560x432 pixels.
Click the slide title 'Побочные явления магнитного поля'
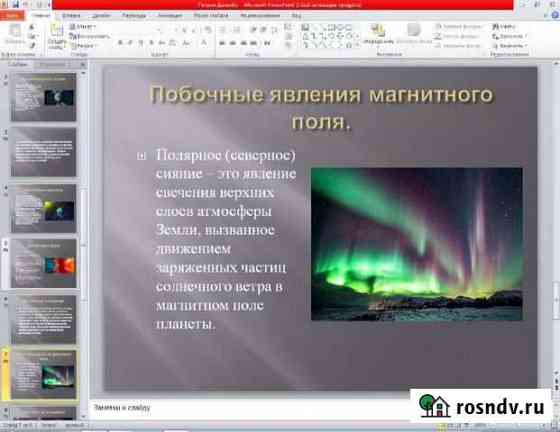click(x=321, y=108)
